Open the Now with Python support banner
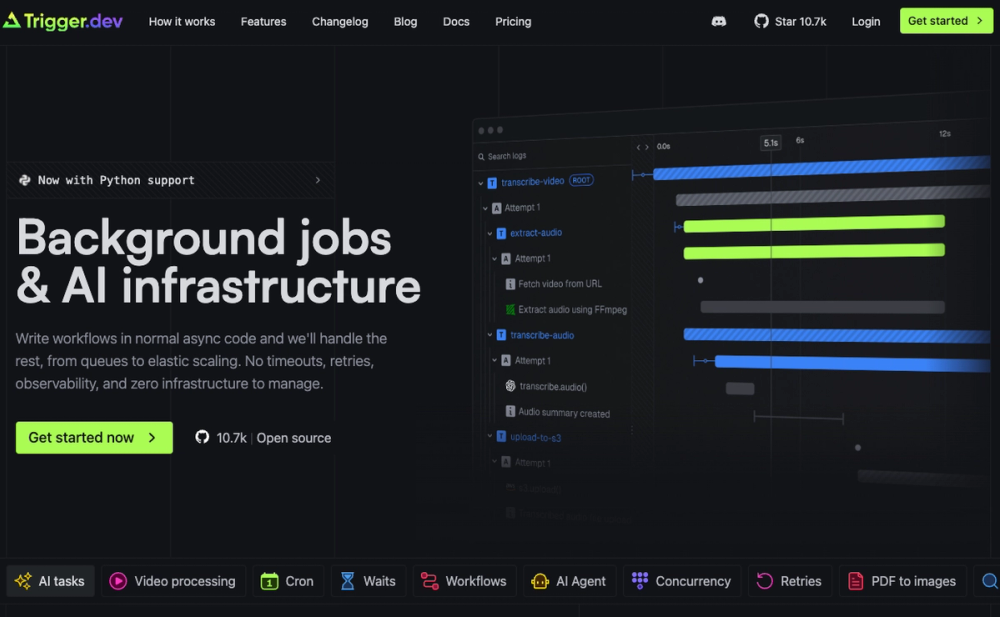Image resolution: width=1000 pixels, height=617 pixels. pyautogui.click(x=170, y=180)
